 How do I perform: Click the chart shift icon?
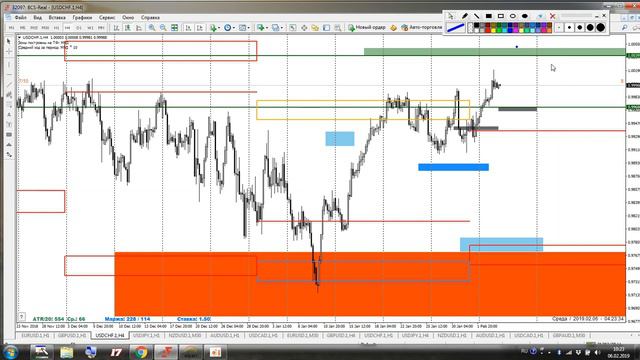200,28
